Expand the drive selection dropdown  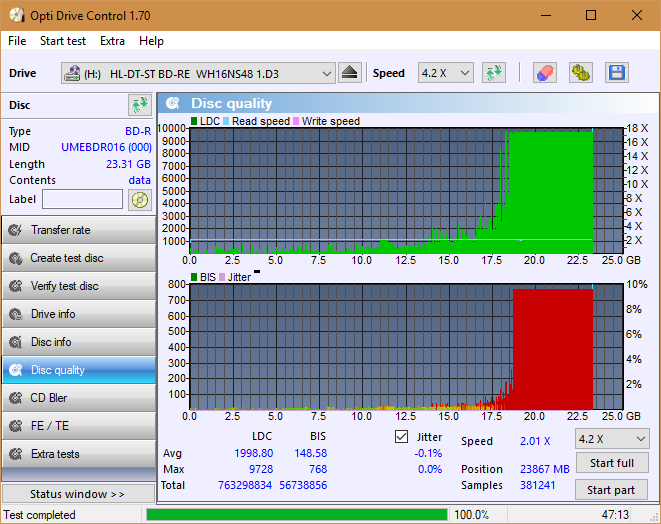[327, 73]
